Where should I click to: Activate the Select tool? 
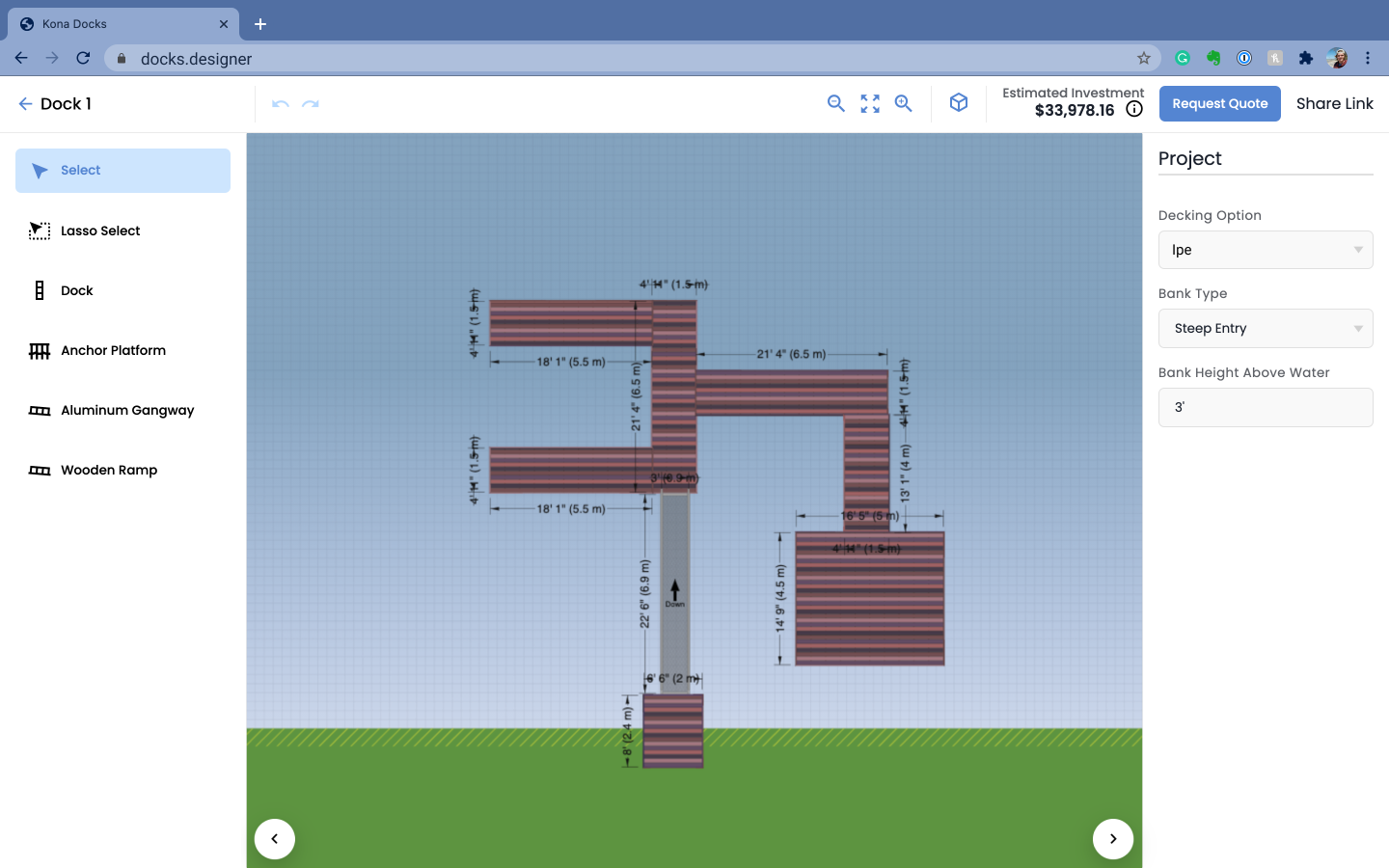pos(123,171)
